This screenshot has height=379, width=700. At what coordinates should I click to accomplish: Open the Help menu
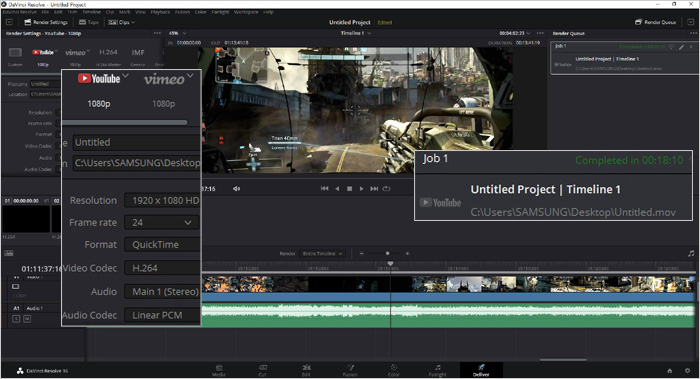268,12
